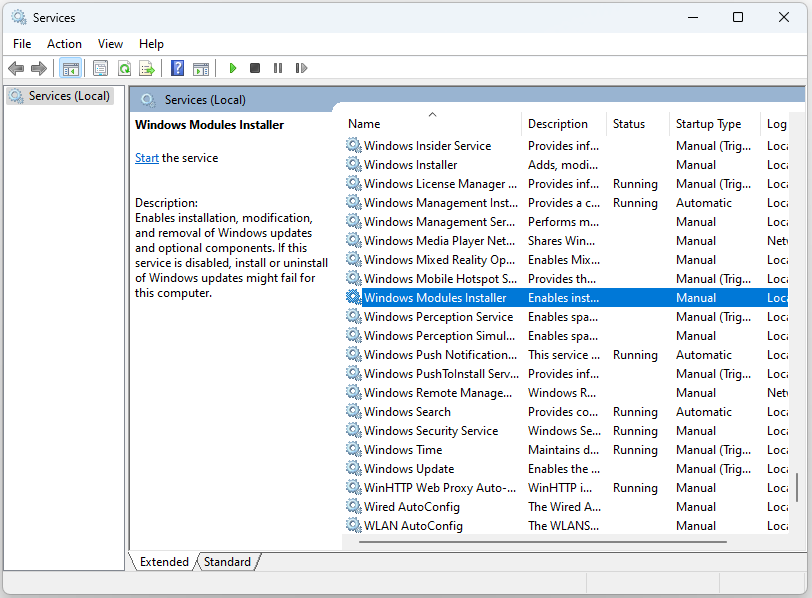Click the green Start Service icon
The height and width of the screenshot is (598, 812).
[x=233, y=68]
